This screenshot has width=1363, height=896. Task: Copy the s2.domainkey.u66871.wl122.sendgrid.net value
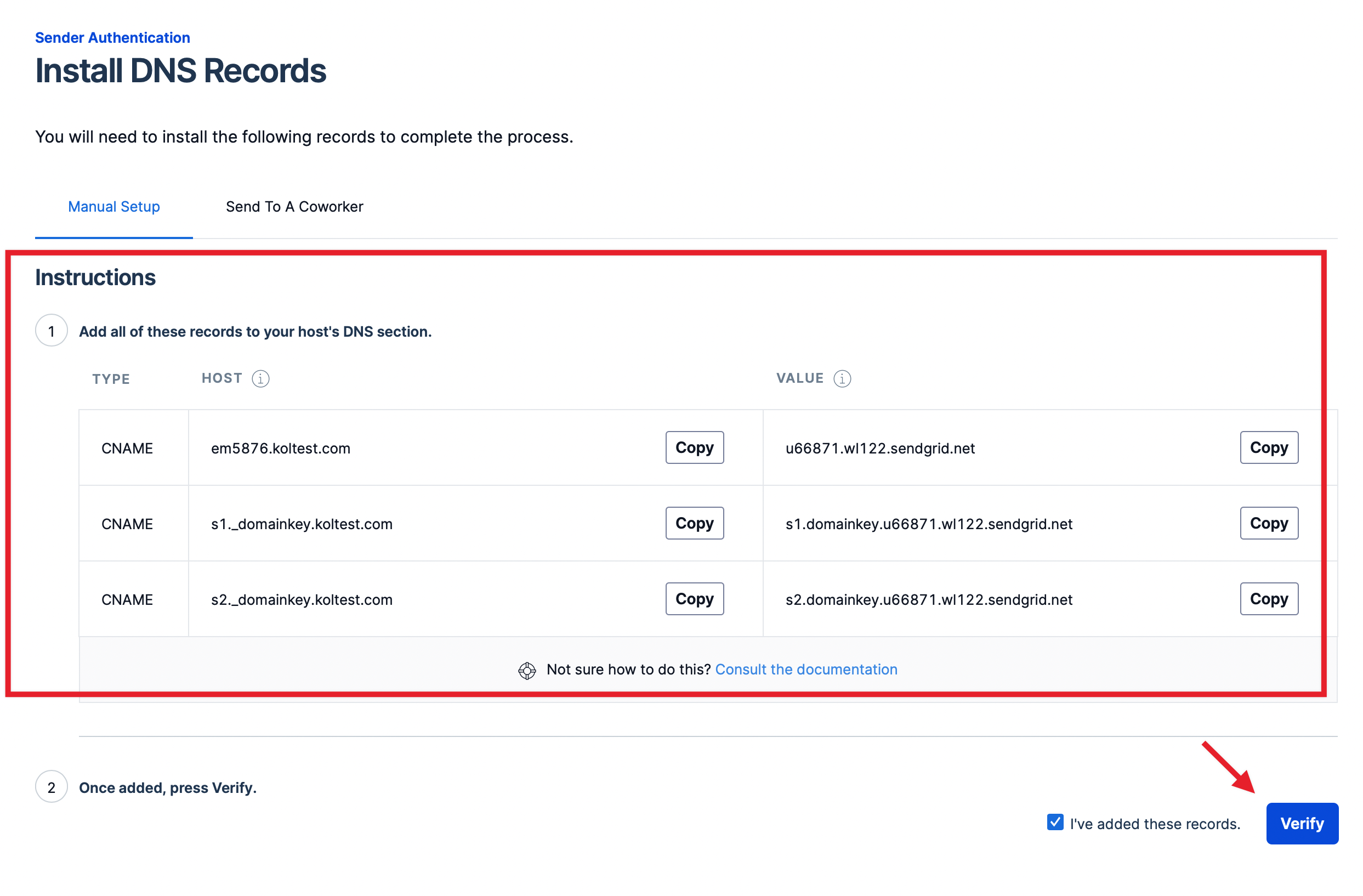coord(1269,599)
